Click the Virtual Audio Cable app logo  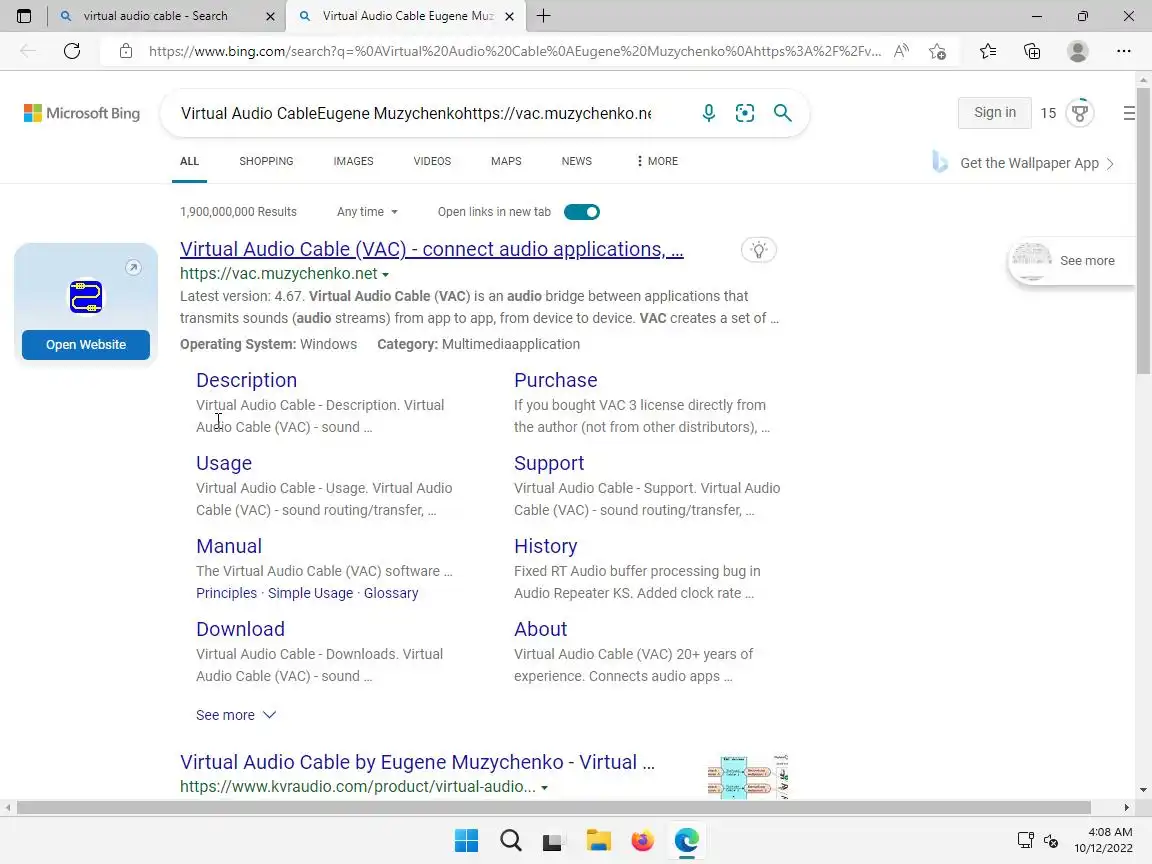tap(86, 298)
